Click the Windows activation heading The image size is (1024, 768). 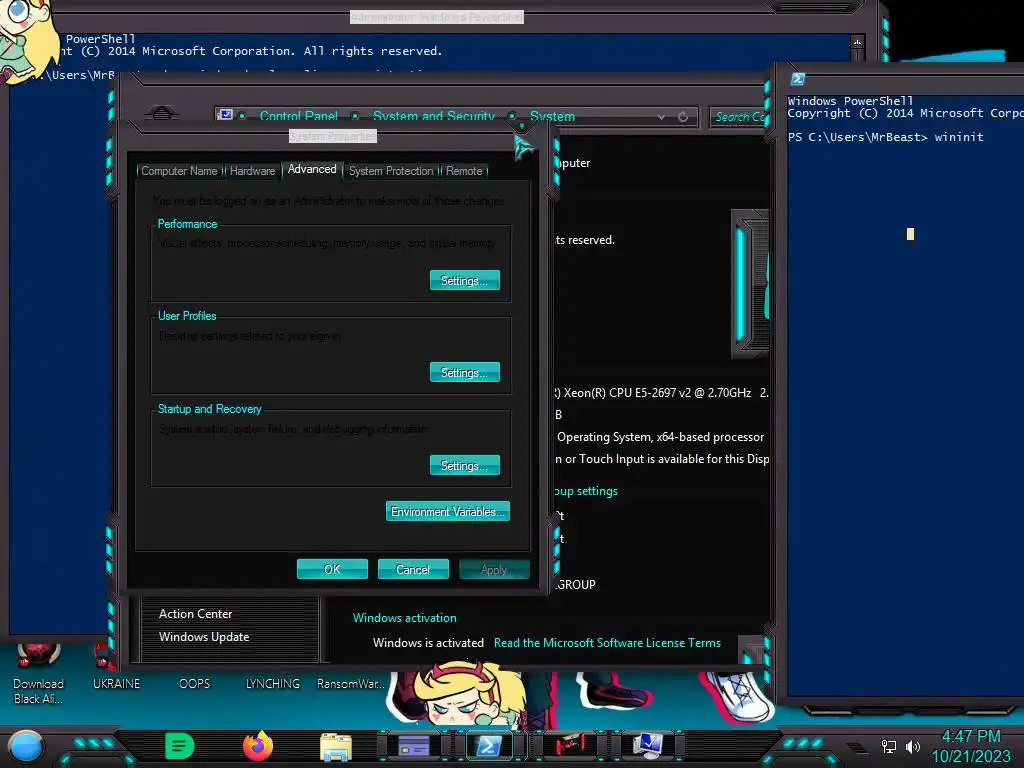pos(405,618)
